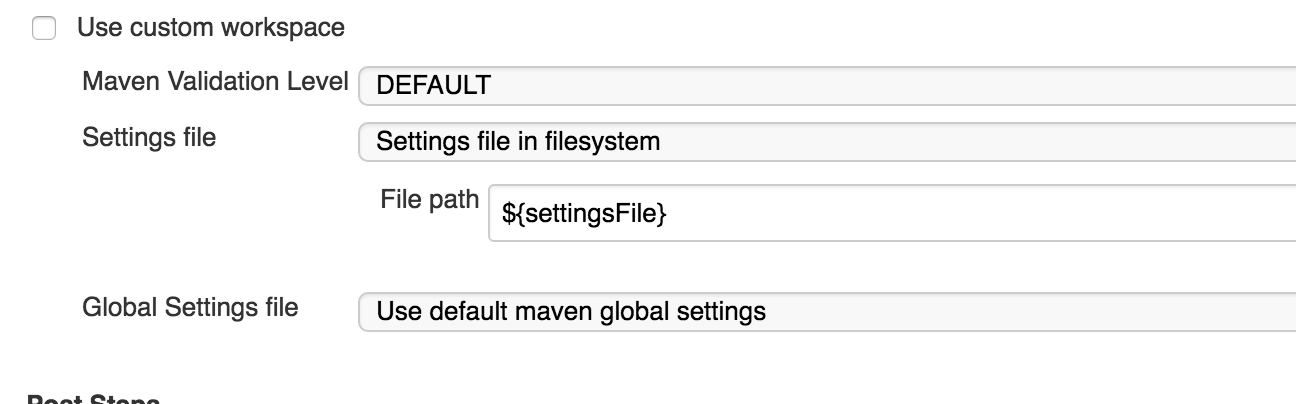Click "Use default maven global settings" text
The width and height of the screenshot is (1296, 404).
point(571,312)
